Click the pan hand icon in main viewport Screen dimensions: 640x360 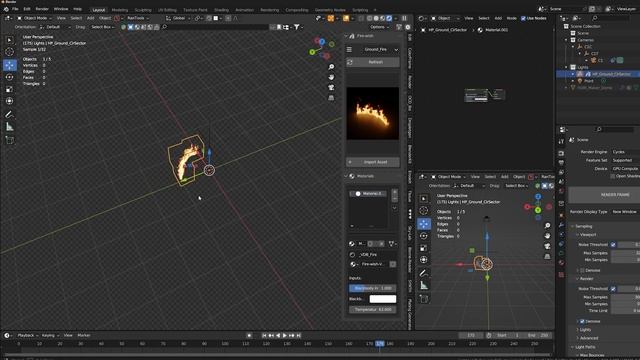[331, 77]
